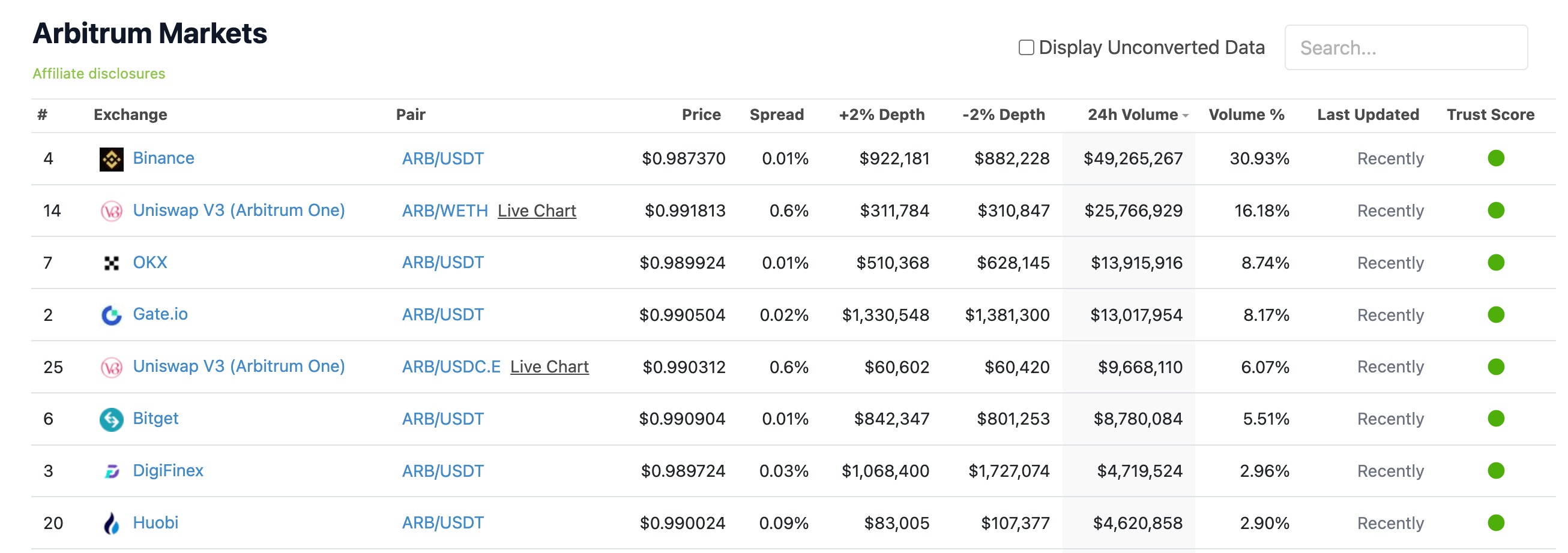This screenshot has width=1568, height=553.
Task: Sort by 24h Volume column arrow
Action: coord(1185,116)
